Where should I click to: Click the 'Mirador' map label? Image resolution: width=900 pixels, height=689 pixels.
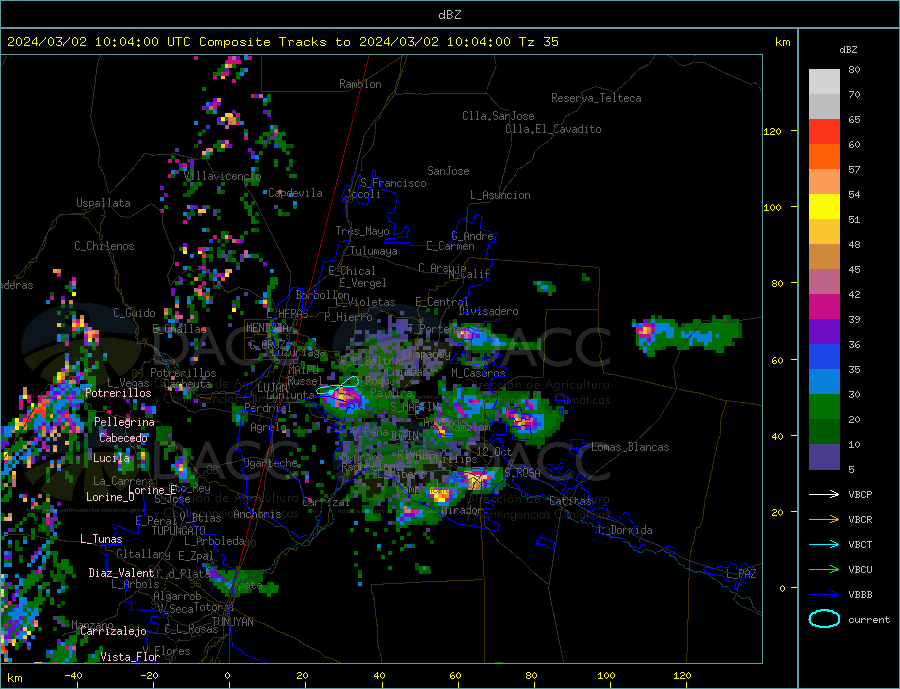pyautogui.click(x=462, y=510)
